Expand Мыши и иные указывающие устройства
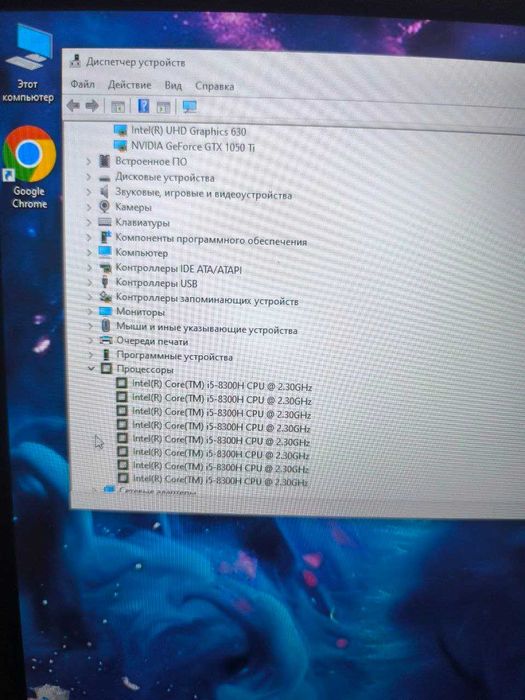The image size is (525, 700). click(x=90, y=326)
